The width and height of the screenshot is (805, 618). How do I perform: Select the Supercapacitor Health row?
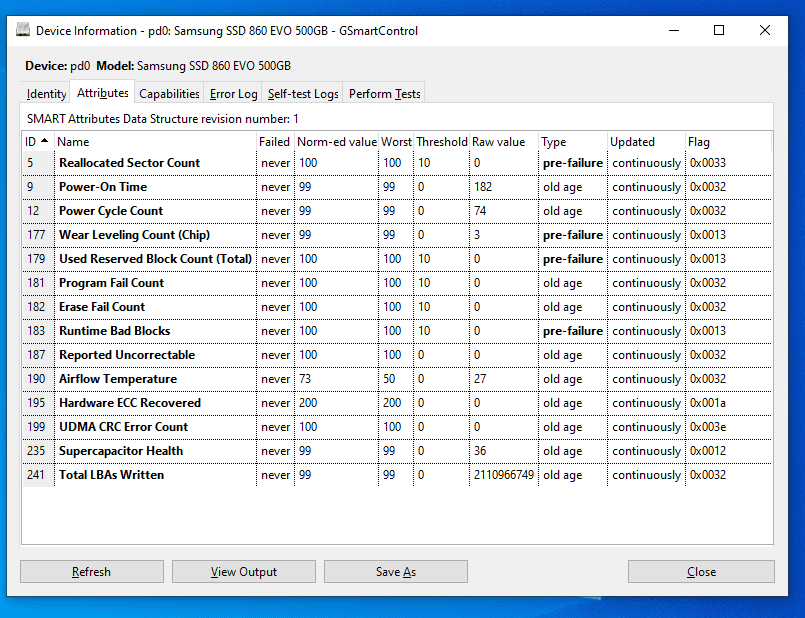coord(397,451)
